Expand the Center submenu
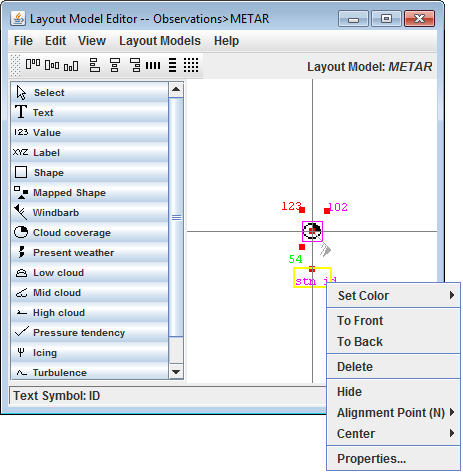 pyautogui.click(x=394, y=433)
